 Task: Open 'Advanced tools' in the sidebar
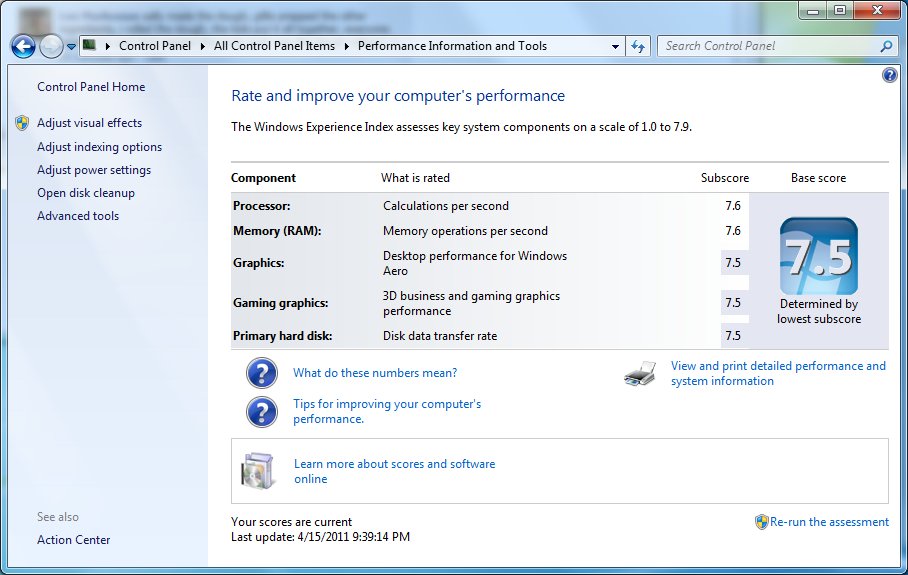pos(78,216)
